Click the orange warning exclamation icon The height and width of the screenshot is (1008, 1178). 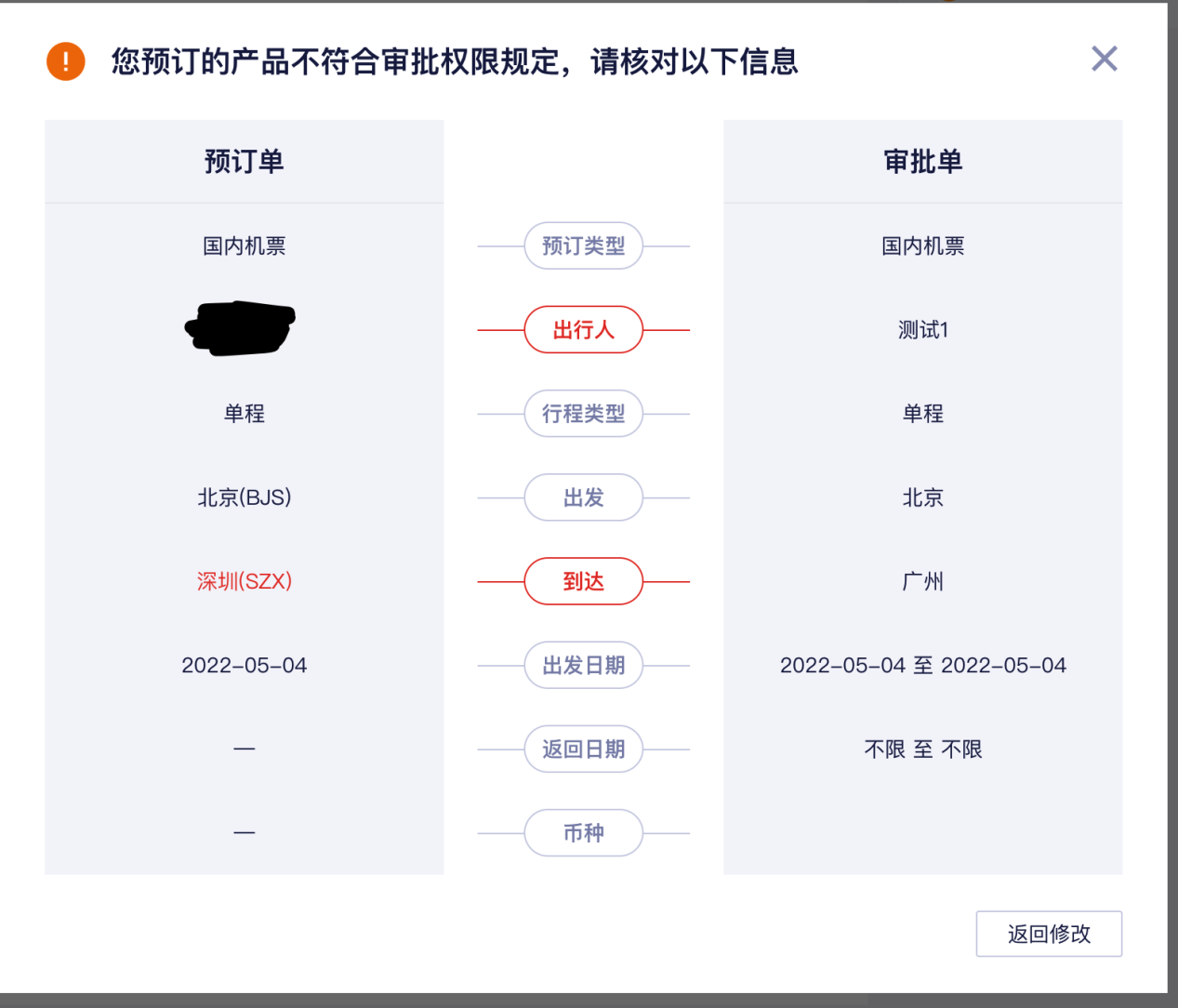pyautogui.click(x=66, y=61)
